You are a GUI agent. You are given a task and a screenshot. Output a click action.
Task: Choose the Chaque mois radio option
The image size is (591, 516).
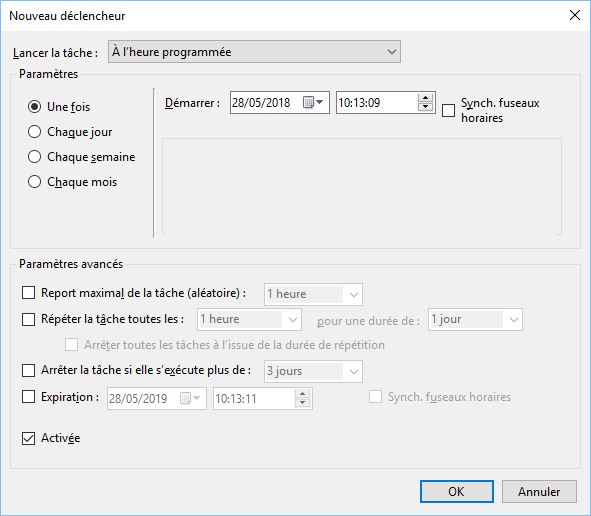click(34, 182)
